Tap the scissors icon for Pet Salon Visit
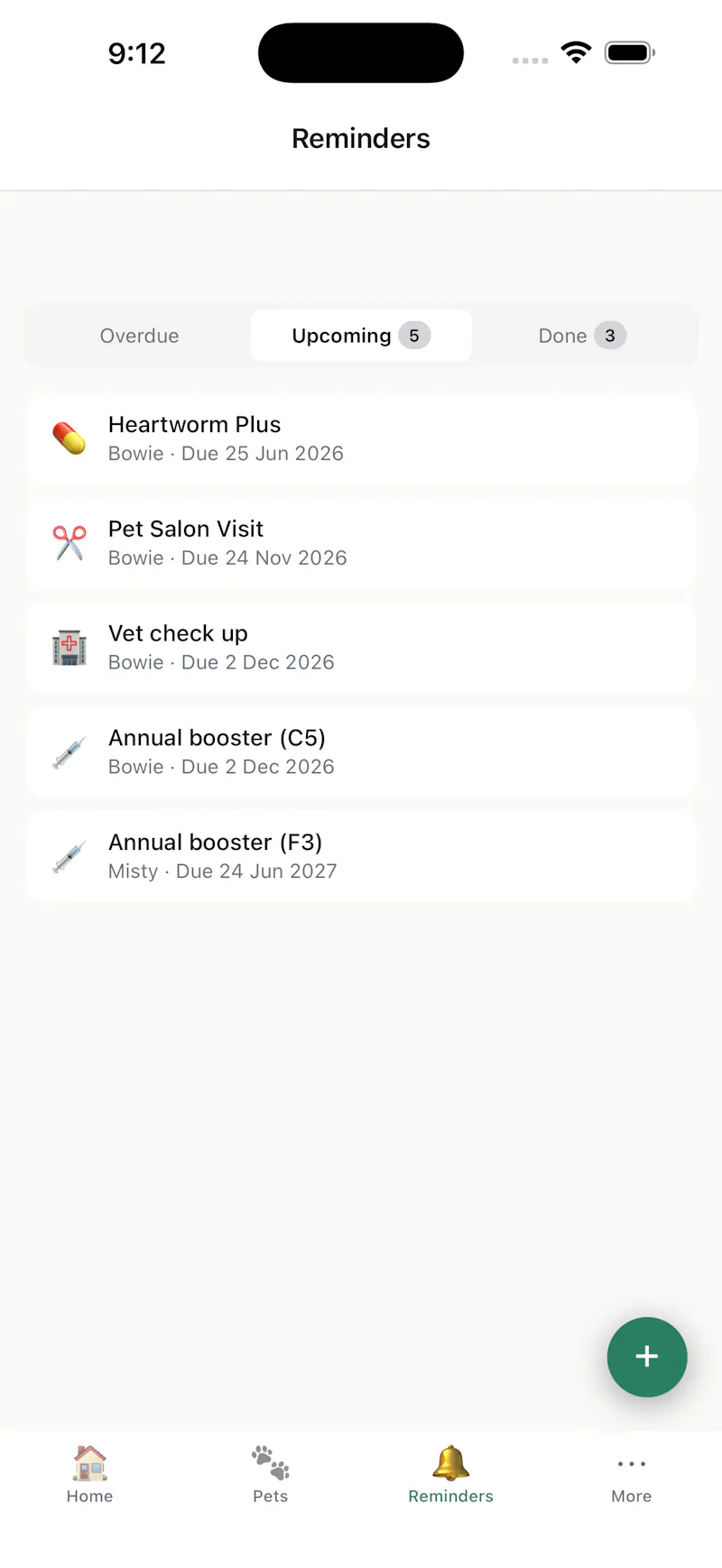 pos(69,543)
